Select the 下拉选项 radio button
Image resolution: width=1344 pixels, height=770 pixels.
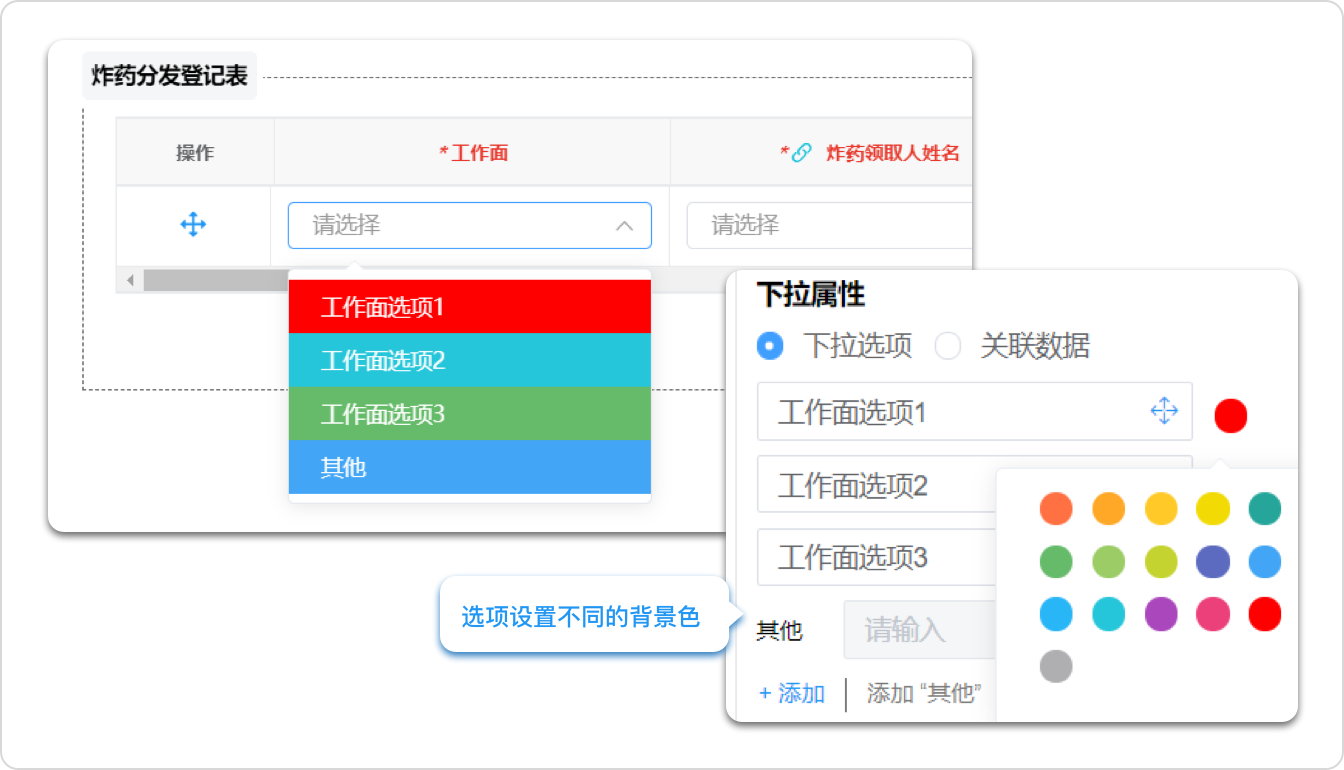tap(770, 346)
